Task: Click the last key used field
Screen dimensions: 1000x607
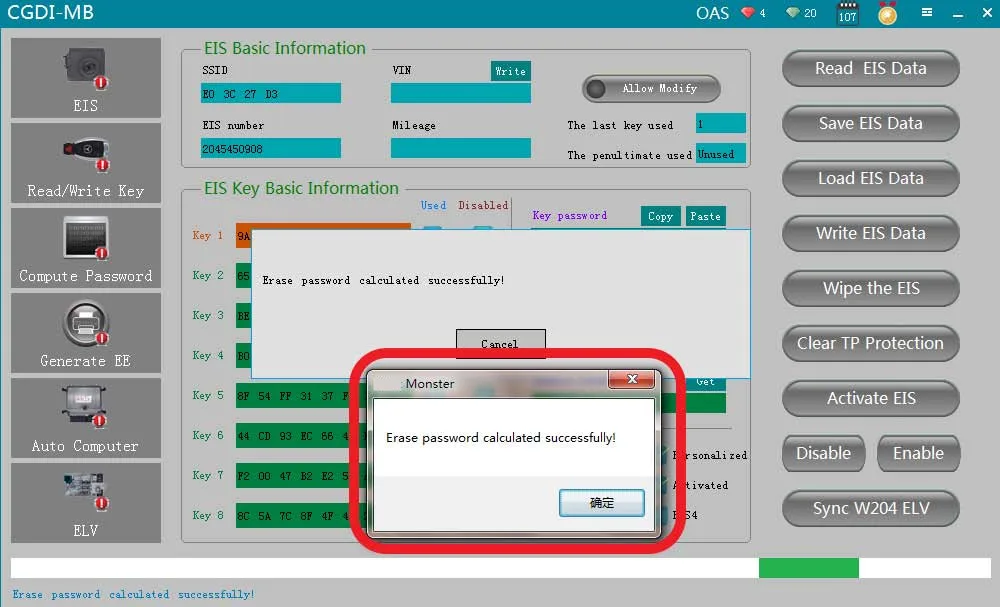Action: 721,124
